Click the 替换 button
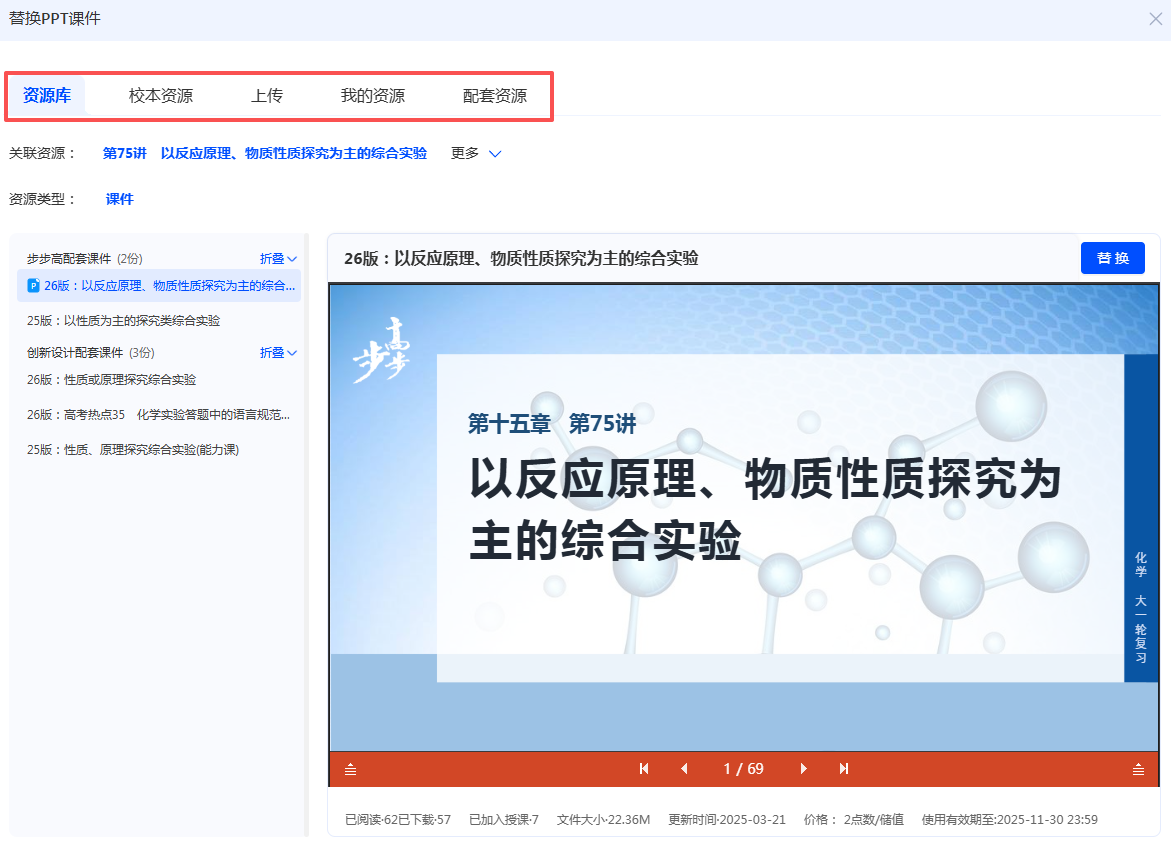The image size is (1171, 841). pos(1113,258)
